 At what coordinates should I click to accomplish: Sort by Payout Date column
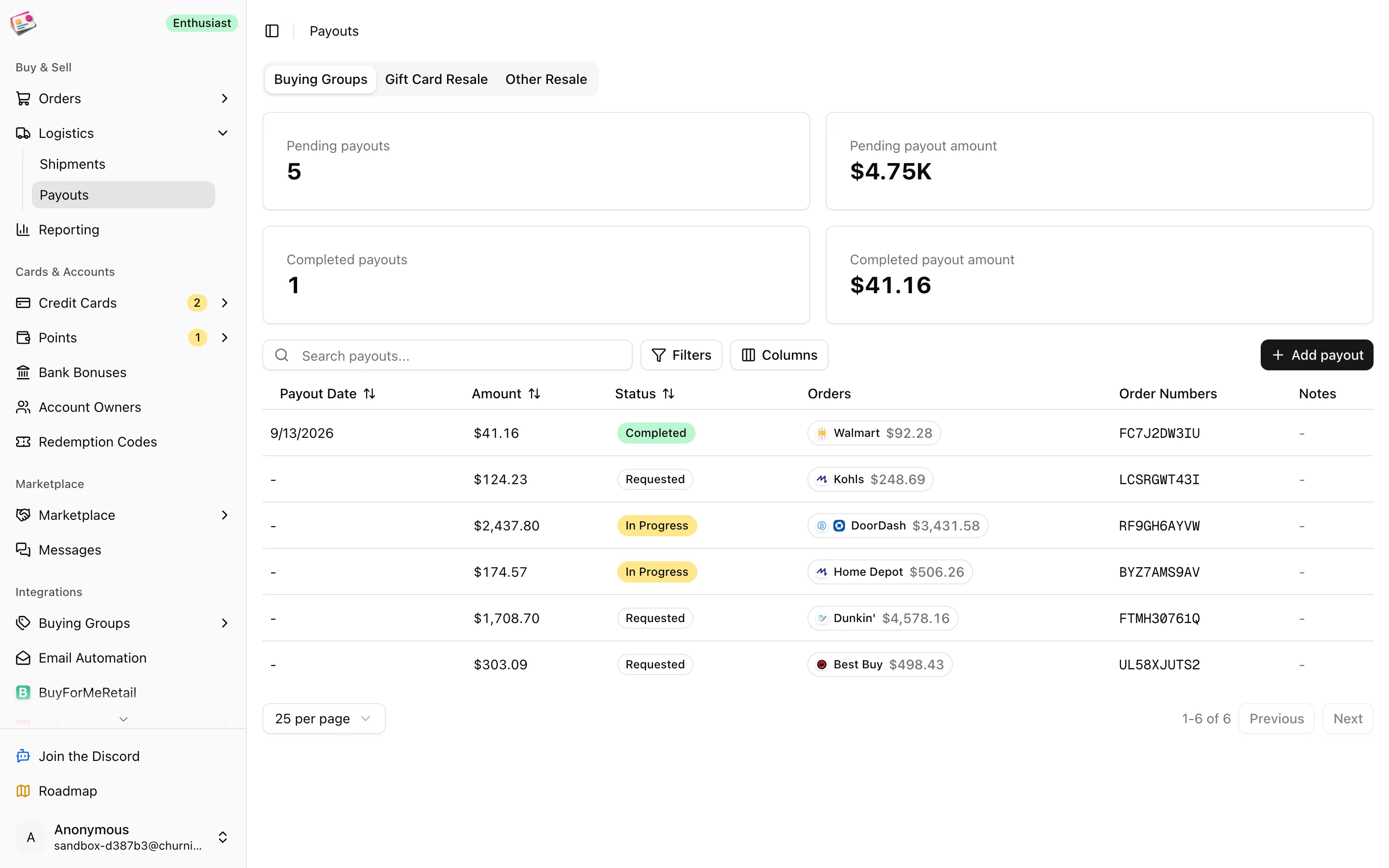(328, 394)
